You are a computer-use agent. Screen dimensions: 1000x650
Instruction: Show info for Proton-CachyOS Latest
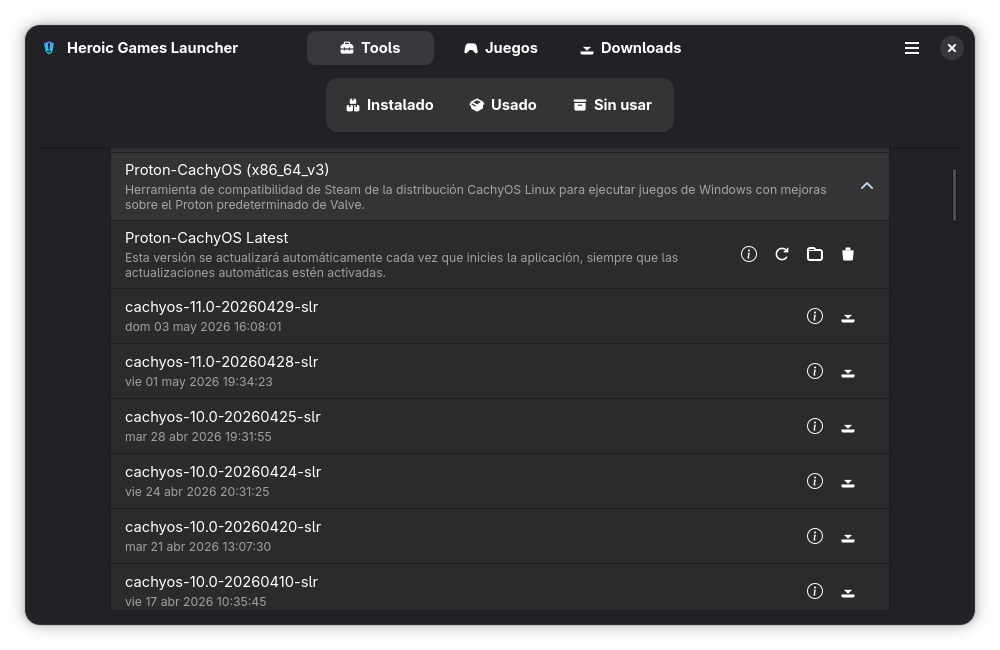coord(749,255)
